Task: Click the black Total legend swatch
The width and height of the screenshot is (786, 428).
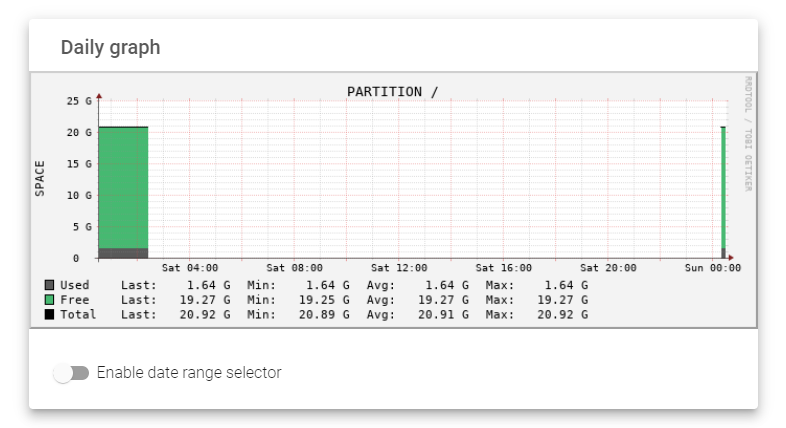Action: point(49,314)
